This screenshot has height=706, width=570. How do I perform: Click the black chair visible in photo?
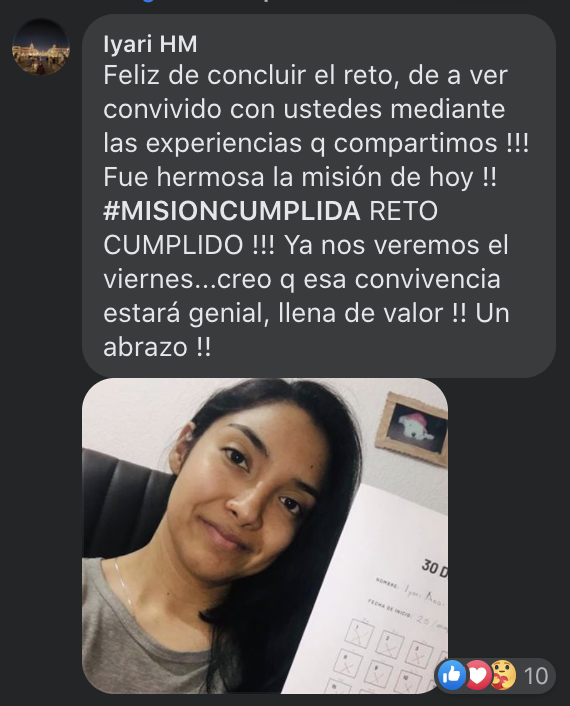[128, 500]
